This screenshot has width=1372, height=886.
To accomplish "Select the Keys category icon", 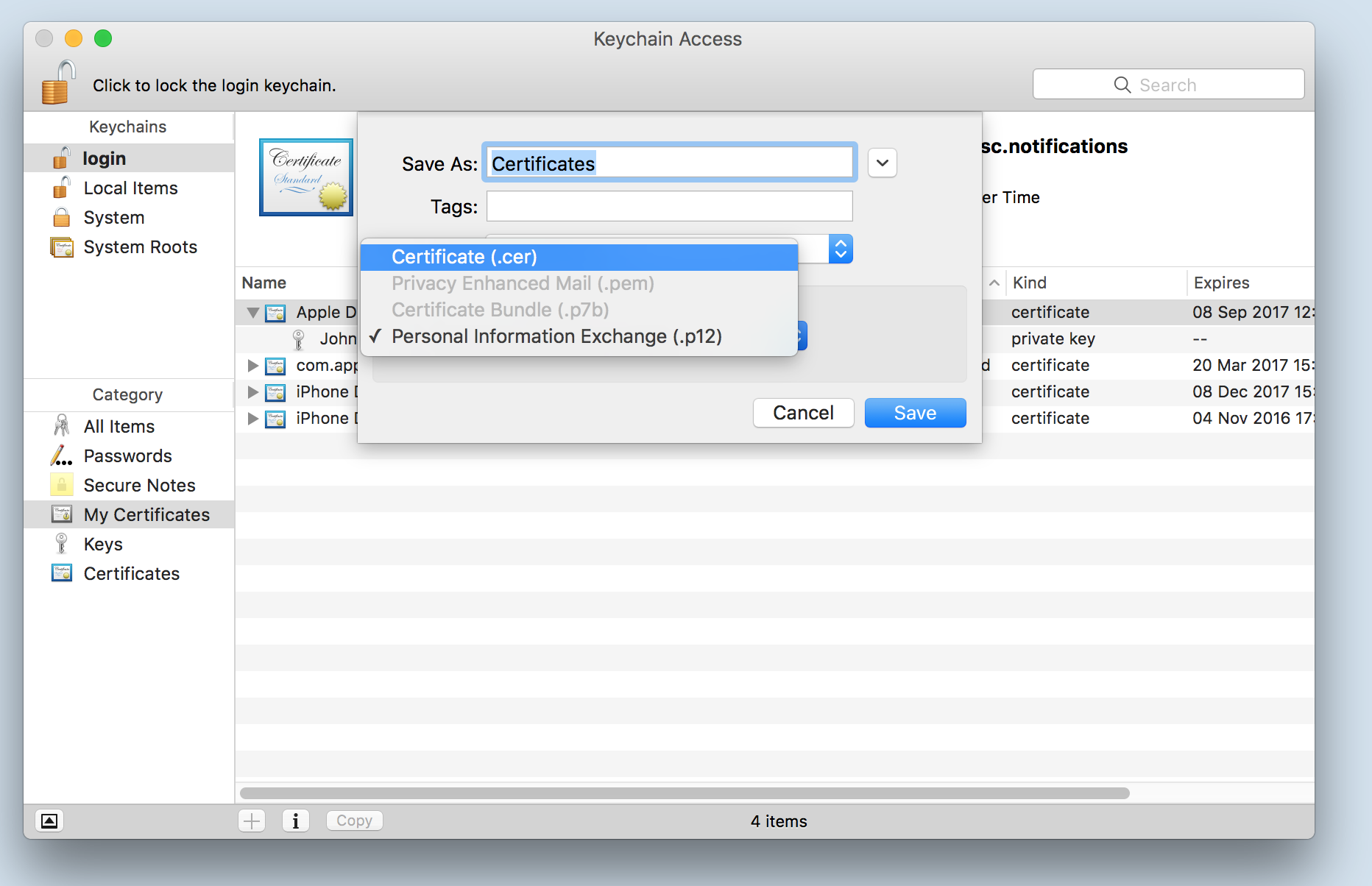I will (x=62, y=544).
